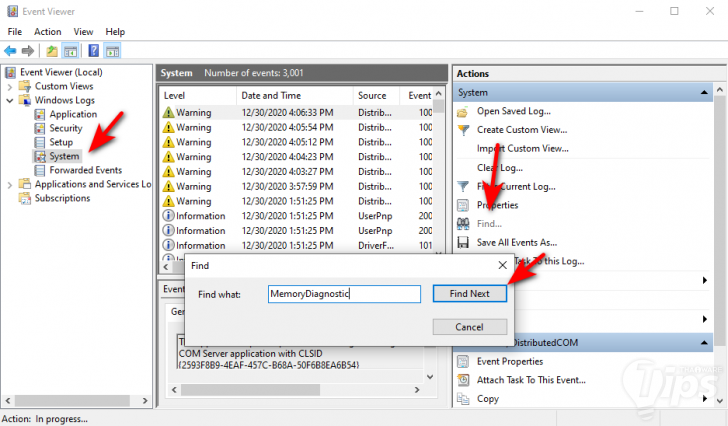Sort by the Level column header
This screenshot has width=728, height=426.
coord(198,96)
